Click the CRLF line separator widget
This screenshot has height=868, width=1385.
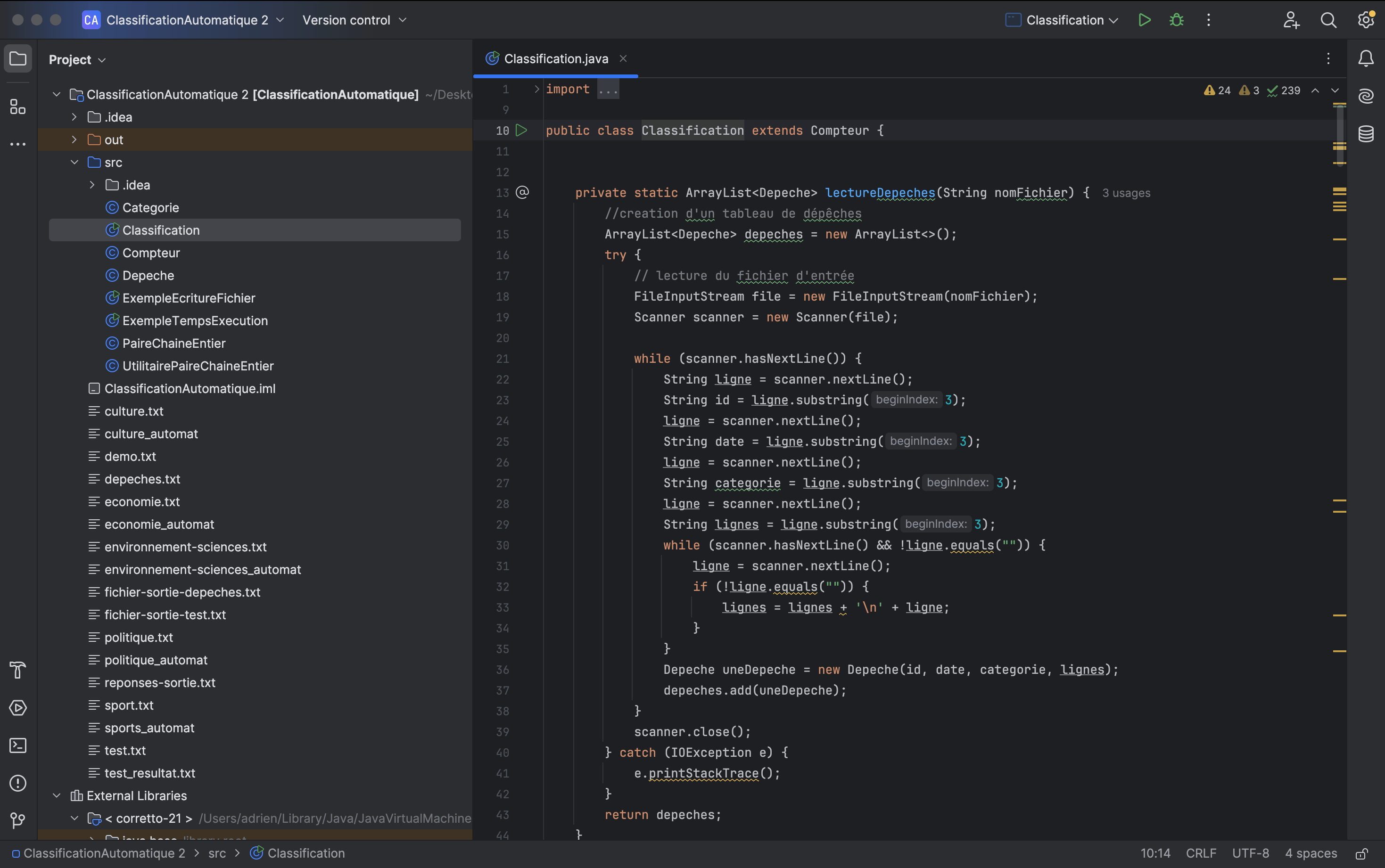(1201, 854)
